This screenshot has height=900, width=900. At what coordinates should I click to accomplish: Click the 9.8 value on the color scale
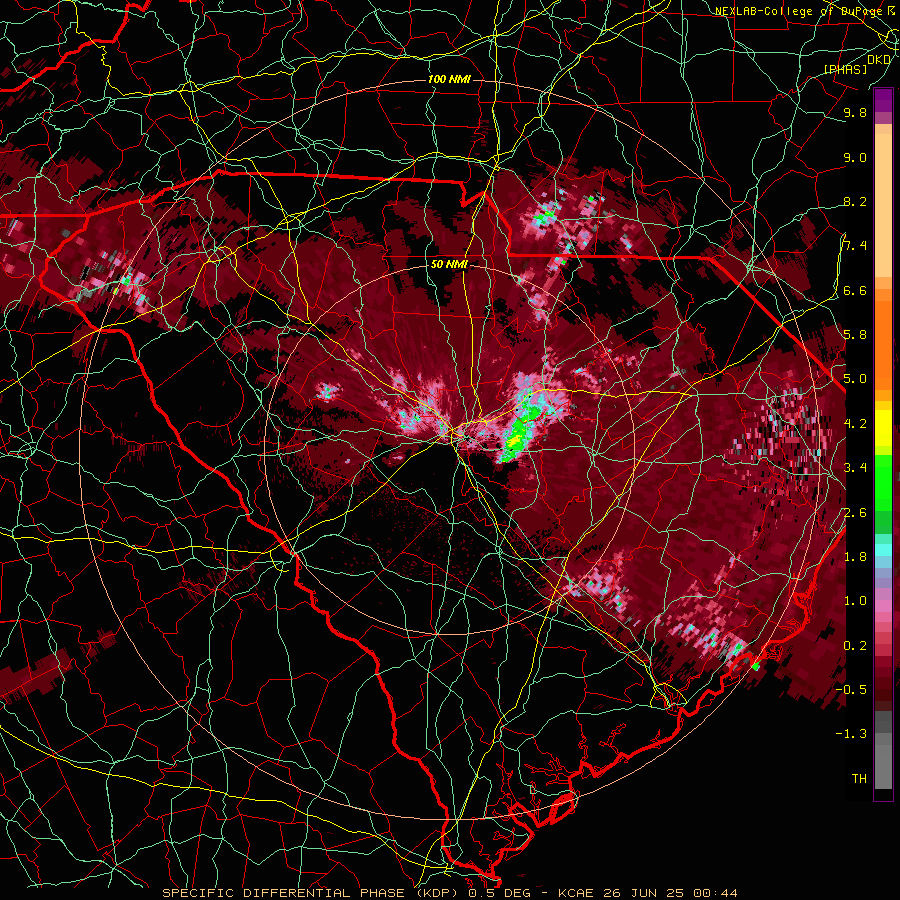coord(855,112)
